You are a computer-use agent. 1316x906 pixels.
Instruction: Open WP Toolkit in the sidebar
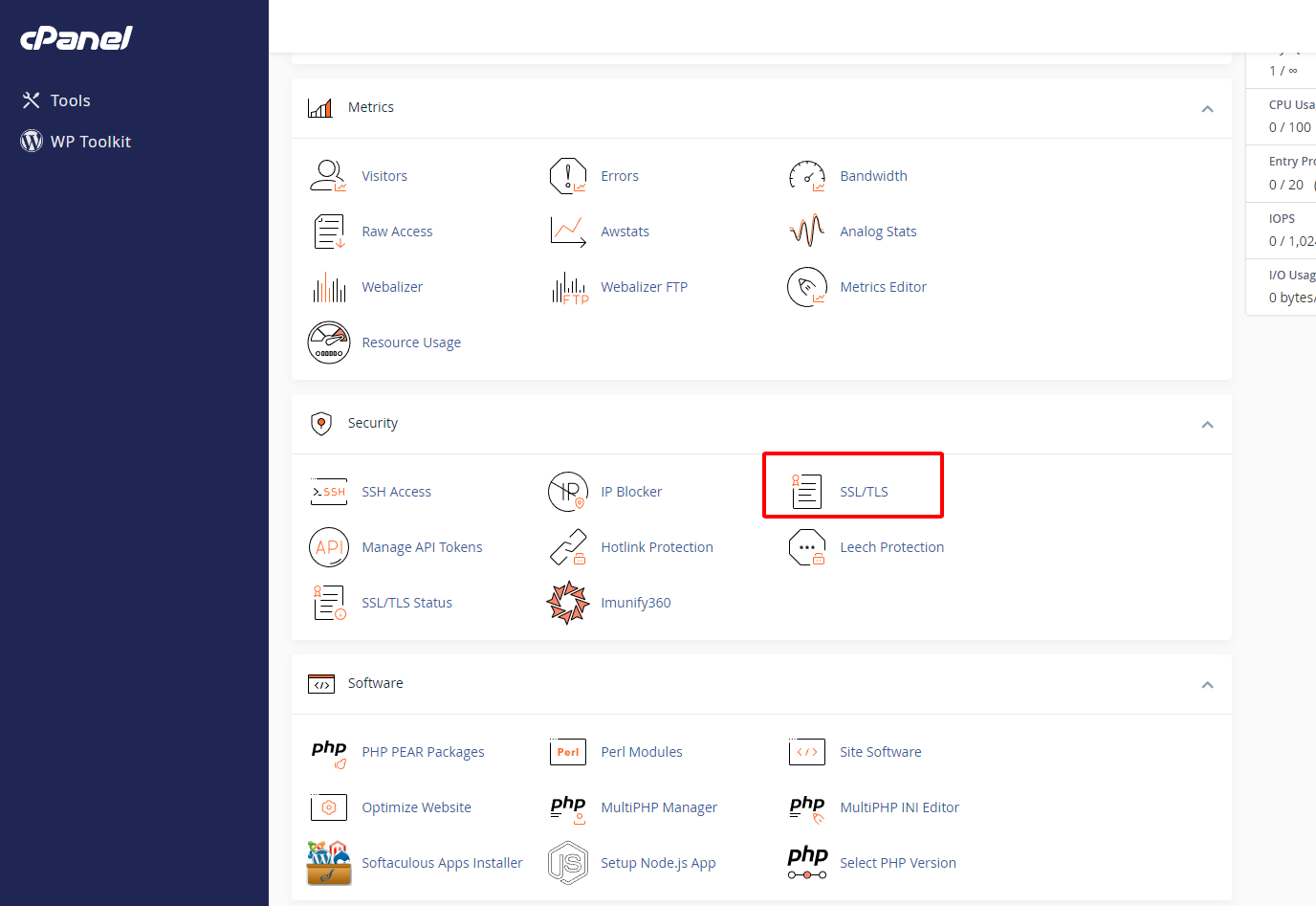pyautogui.click(x=90, y=142)
